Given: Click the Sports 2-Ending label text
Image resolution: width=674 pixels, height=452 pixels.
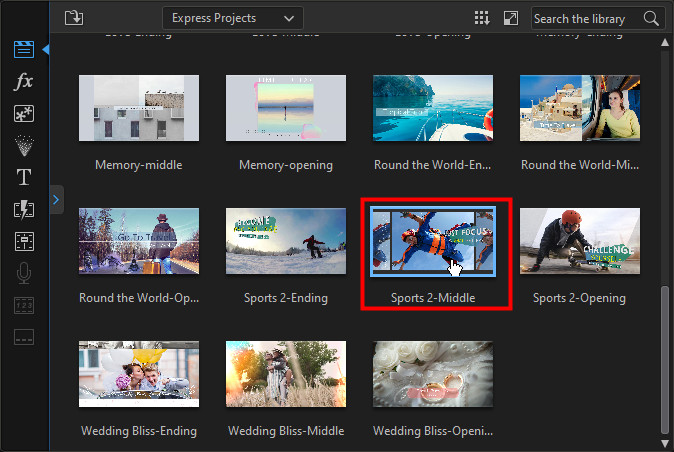Looking at the screenshot, I should coord(286,298).
